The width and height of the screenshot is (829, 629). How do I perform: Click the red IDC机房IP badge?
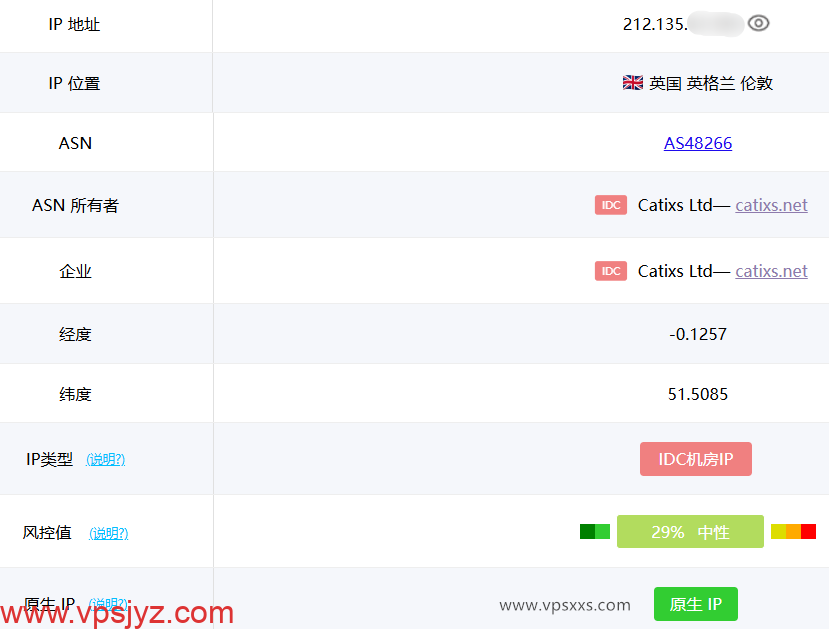(696, 459)
